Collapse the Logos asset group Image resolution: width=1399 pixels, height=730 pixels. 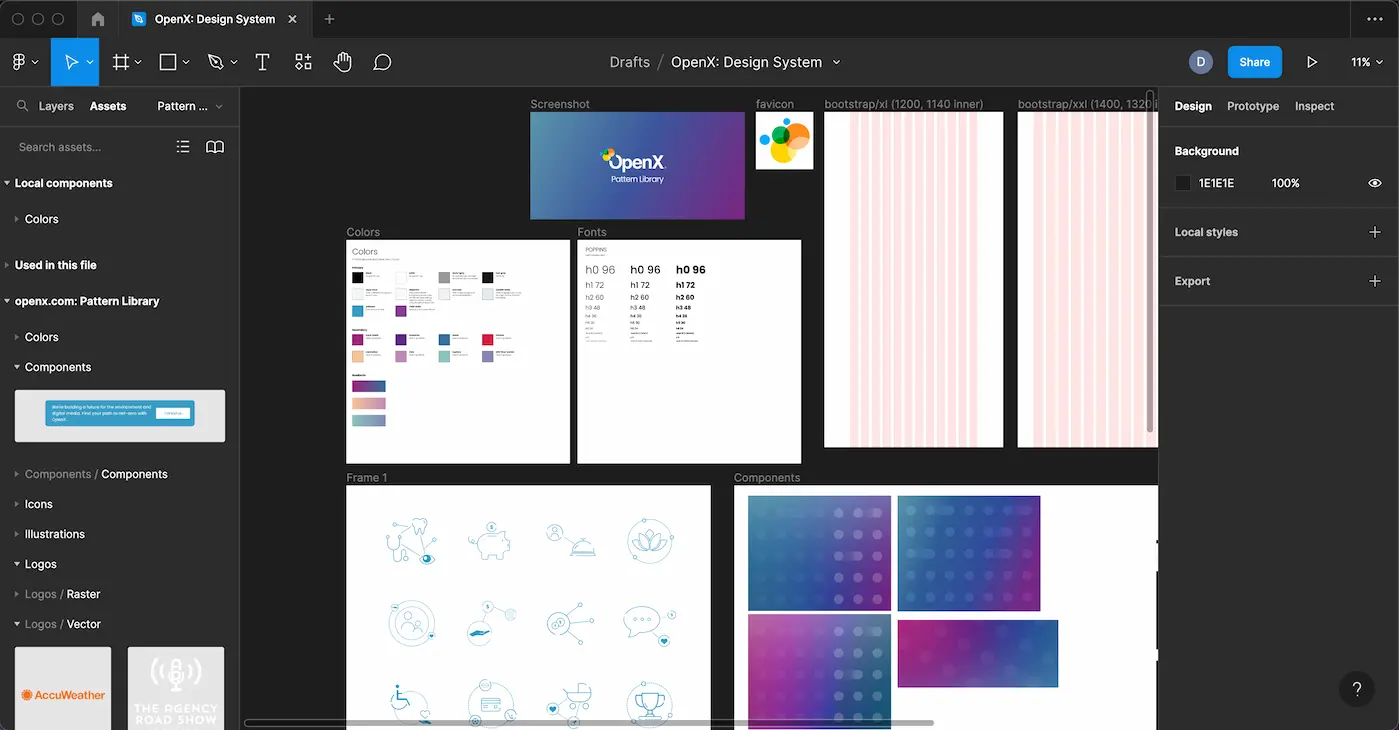click(x=17, y=564)
